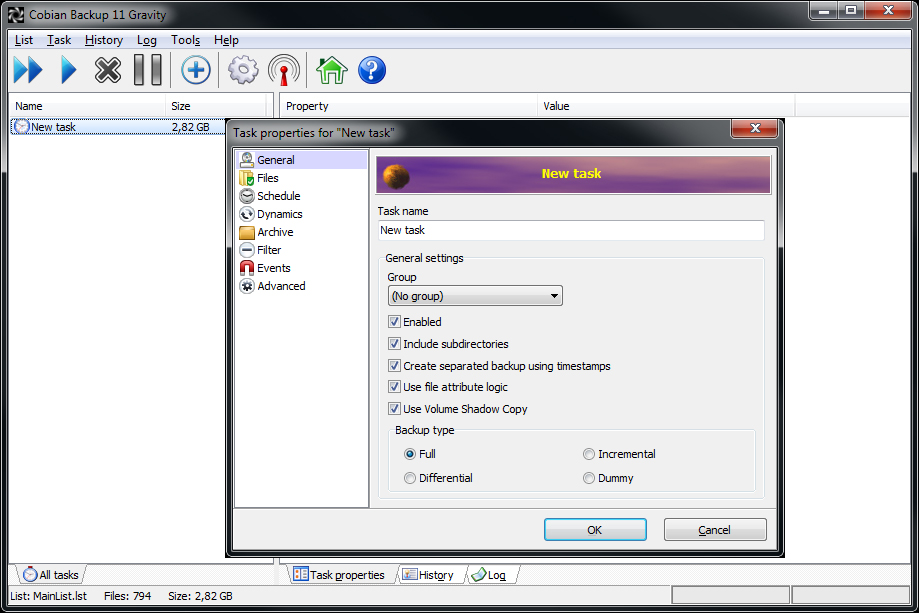Viewport: 919px width, 613px height.
Task: Click the Property column header
Action: pyautogui.click(x=409, y=106)
